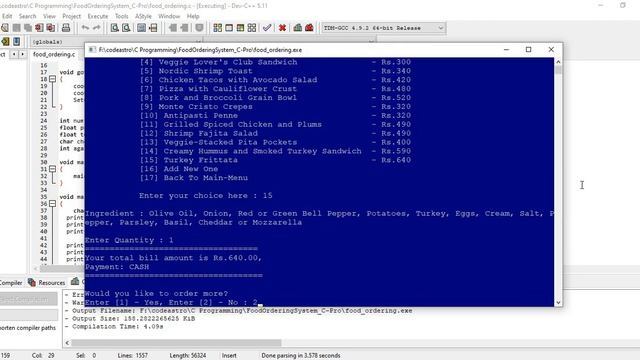The height and width of the screenshot is (360, 640).
Task: Open the Window menu
Action: point(169,16)
